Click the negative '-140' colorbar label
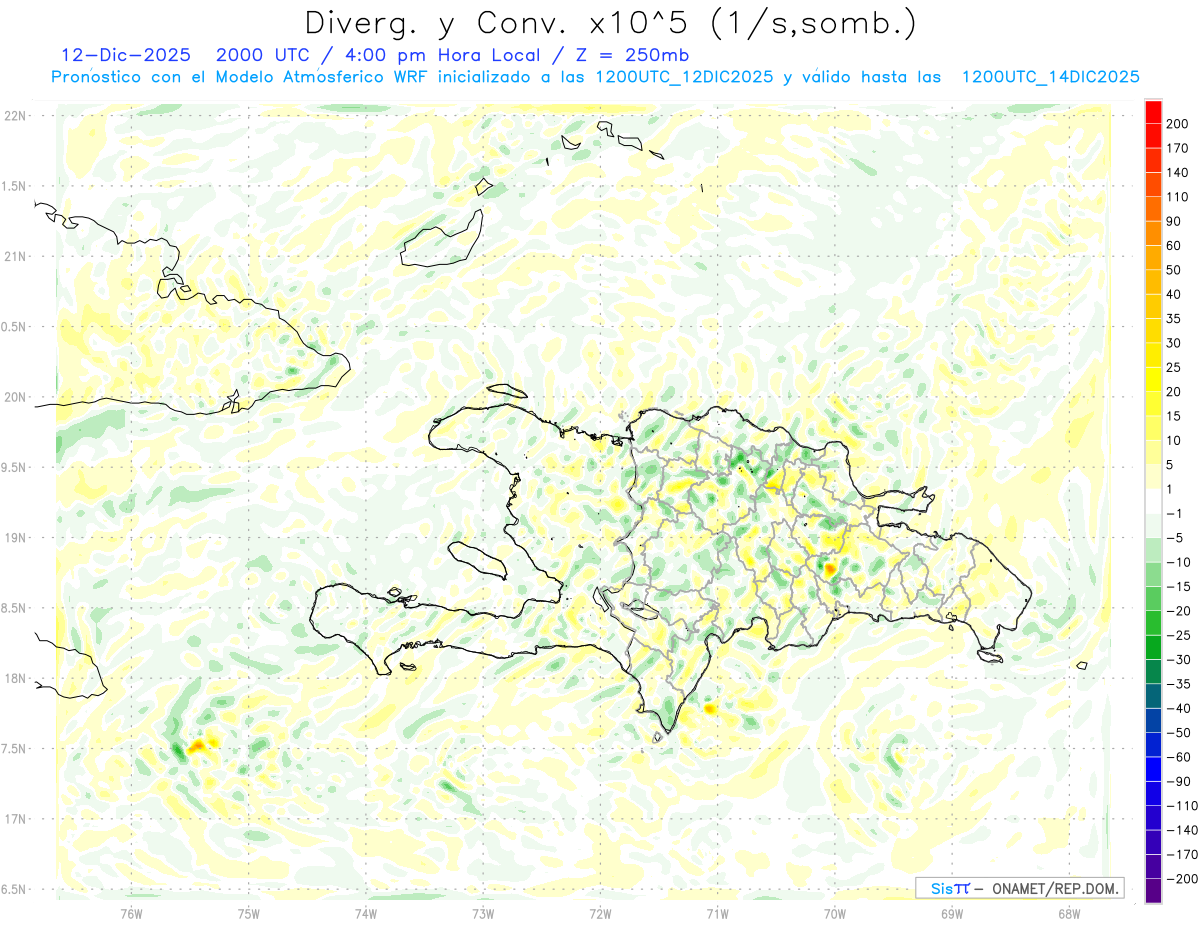 tap(1180, 830)
